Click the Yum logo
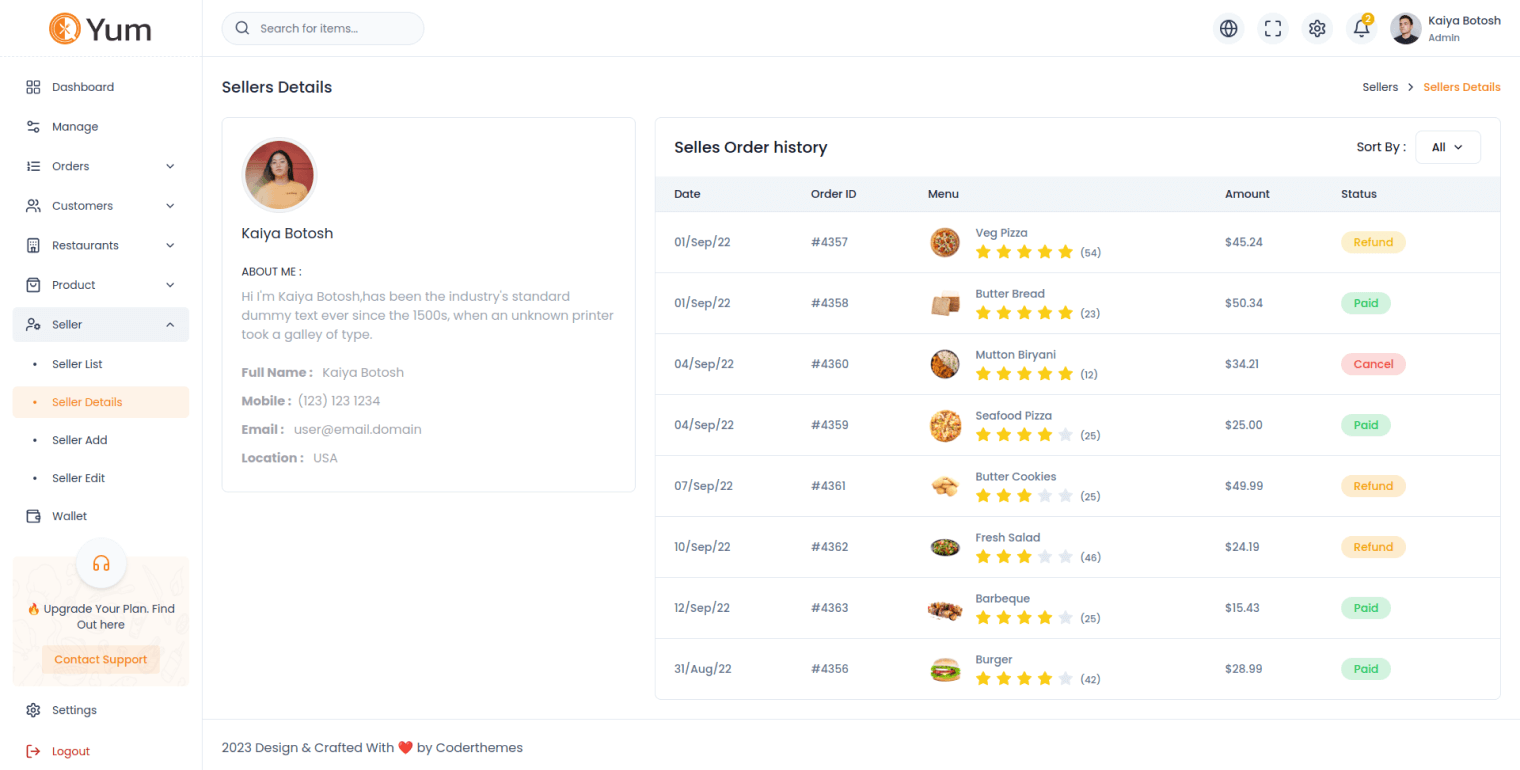The image size is (1520, 770). [101, 29]
